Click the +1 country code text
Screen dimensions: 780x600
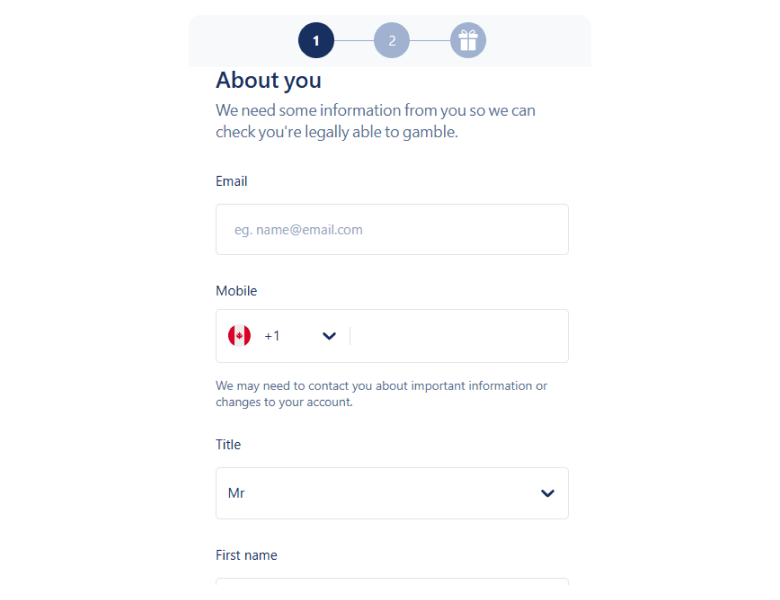coord(272,336)
